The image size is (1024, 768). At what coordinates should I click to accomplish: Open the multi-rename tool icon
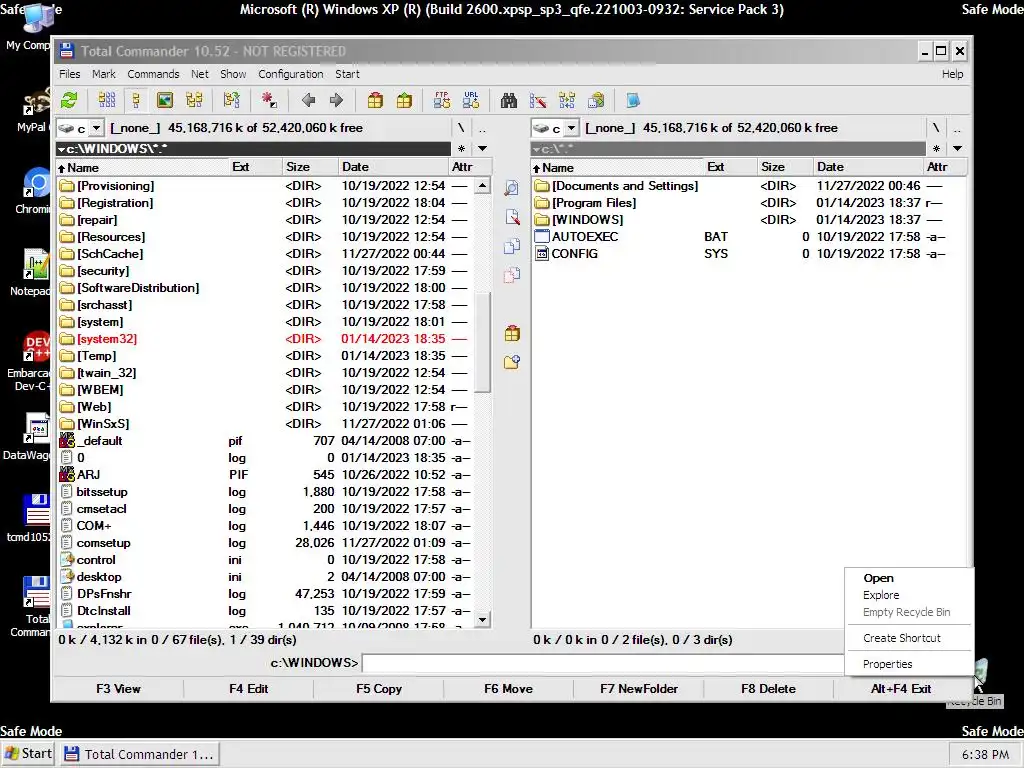538,101
